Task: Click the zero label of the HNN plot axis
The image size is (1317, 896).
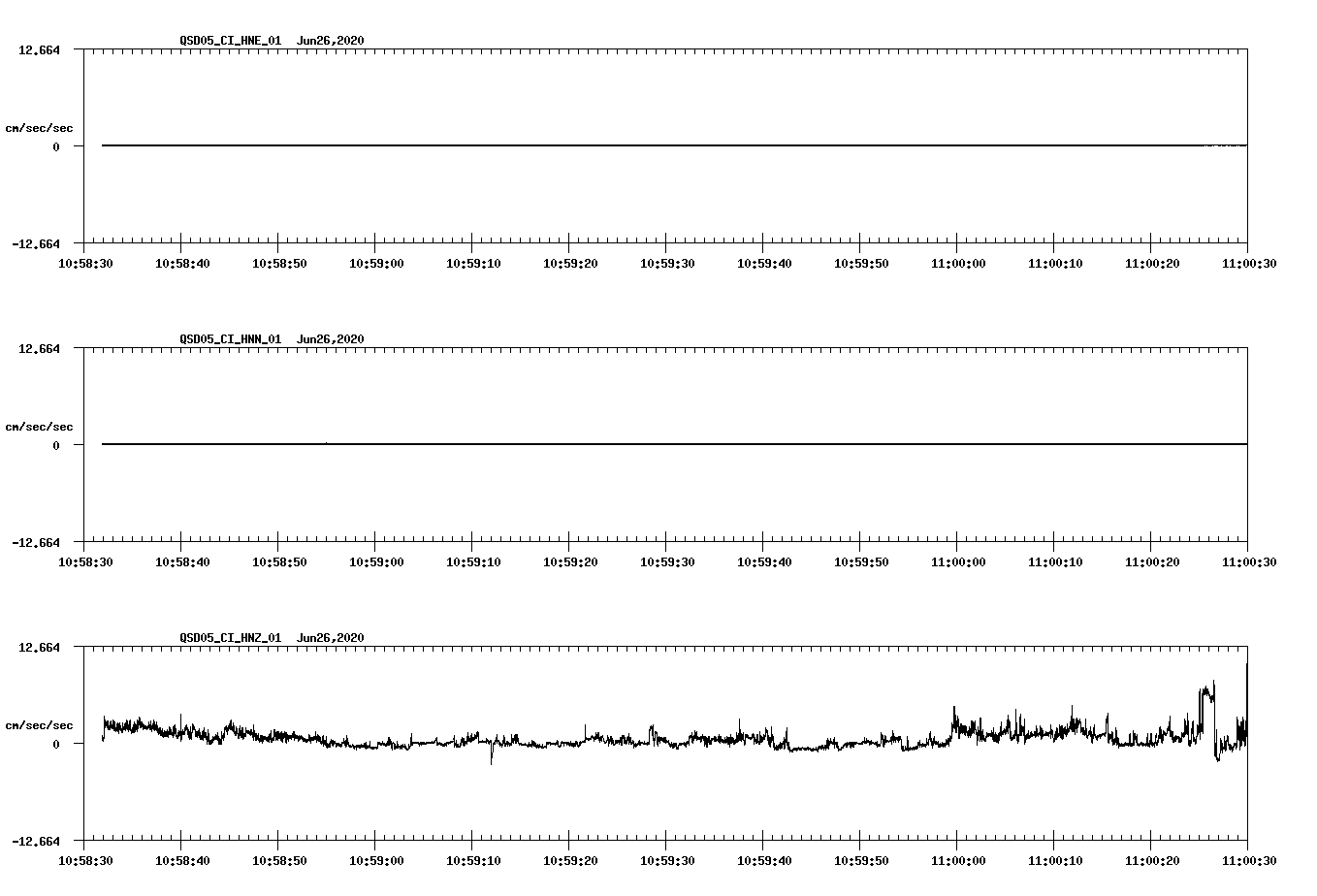Action: click(x=56, y=446)
